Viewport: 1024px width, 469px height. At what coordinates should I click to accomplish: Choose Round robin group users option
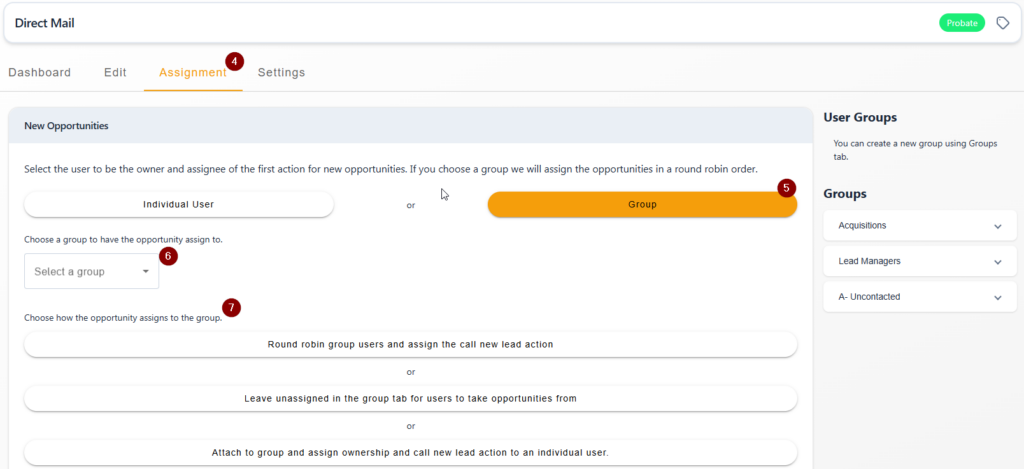(410, 344)
